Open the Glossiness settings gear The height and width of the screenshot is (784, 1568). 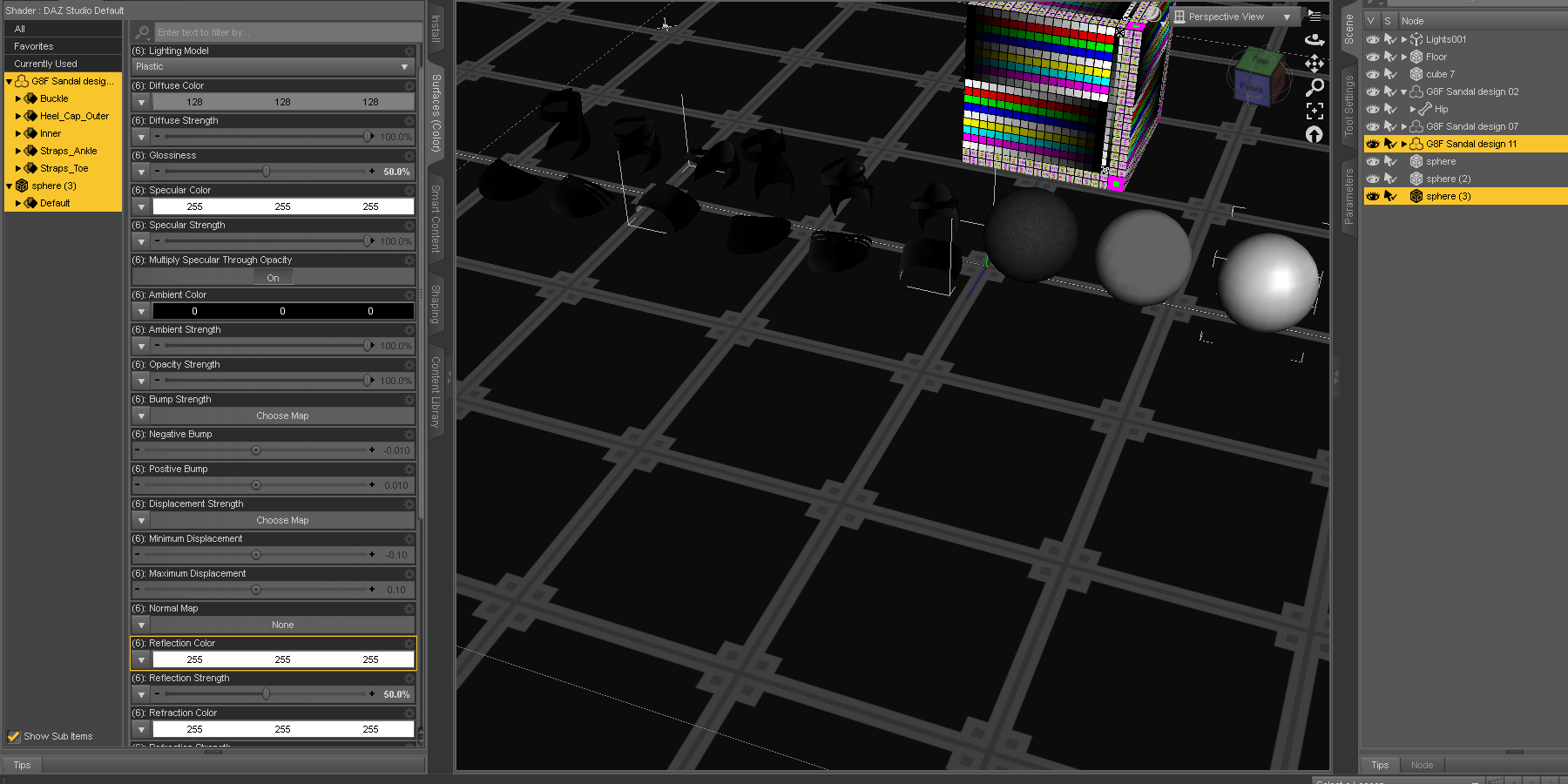[409, 155]
